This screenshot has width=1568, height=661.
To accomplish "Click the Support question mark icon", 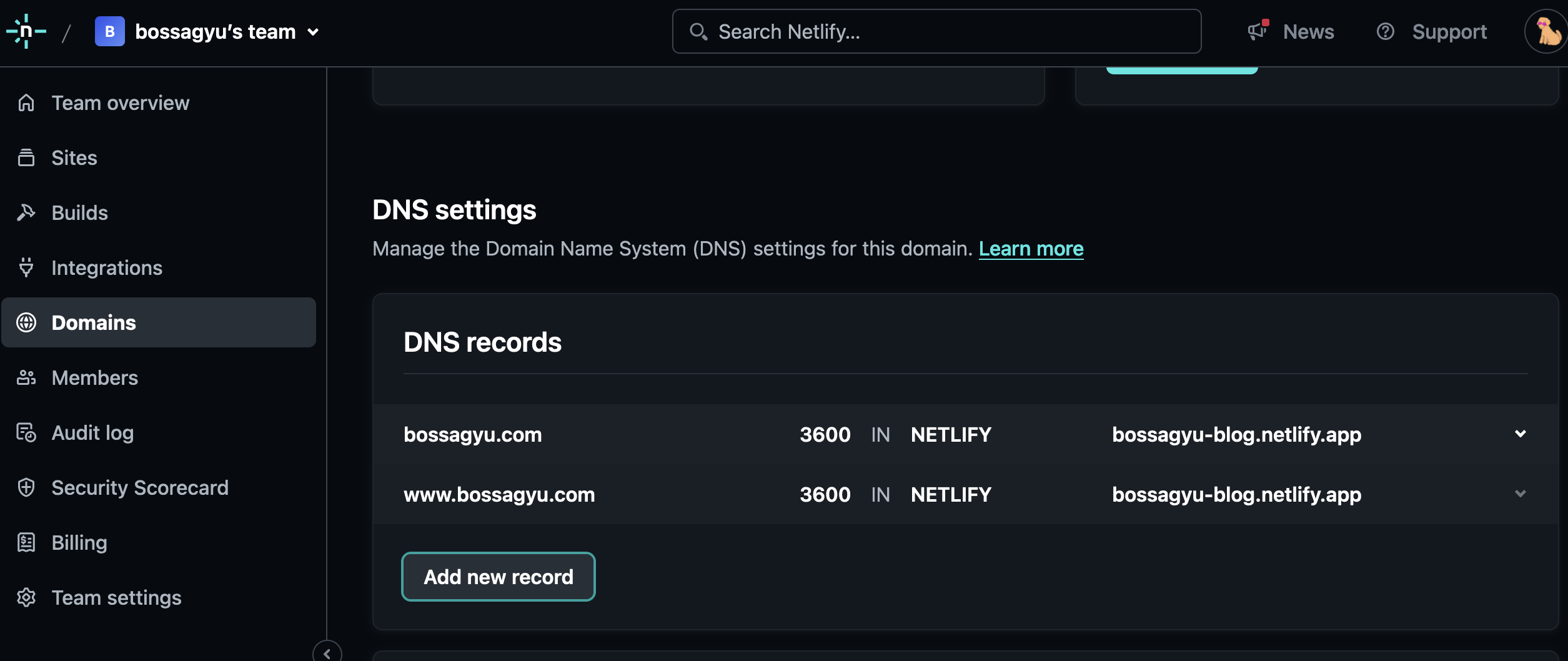I will [x=1385, y=31].
